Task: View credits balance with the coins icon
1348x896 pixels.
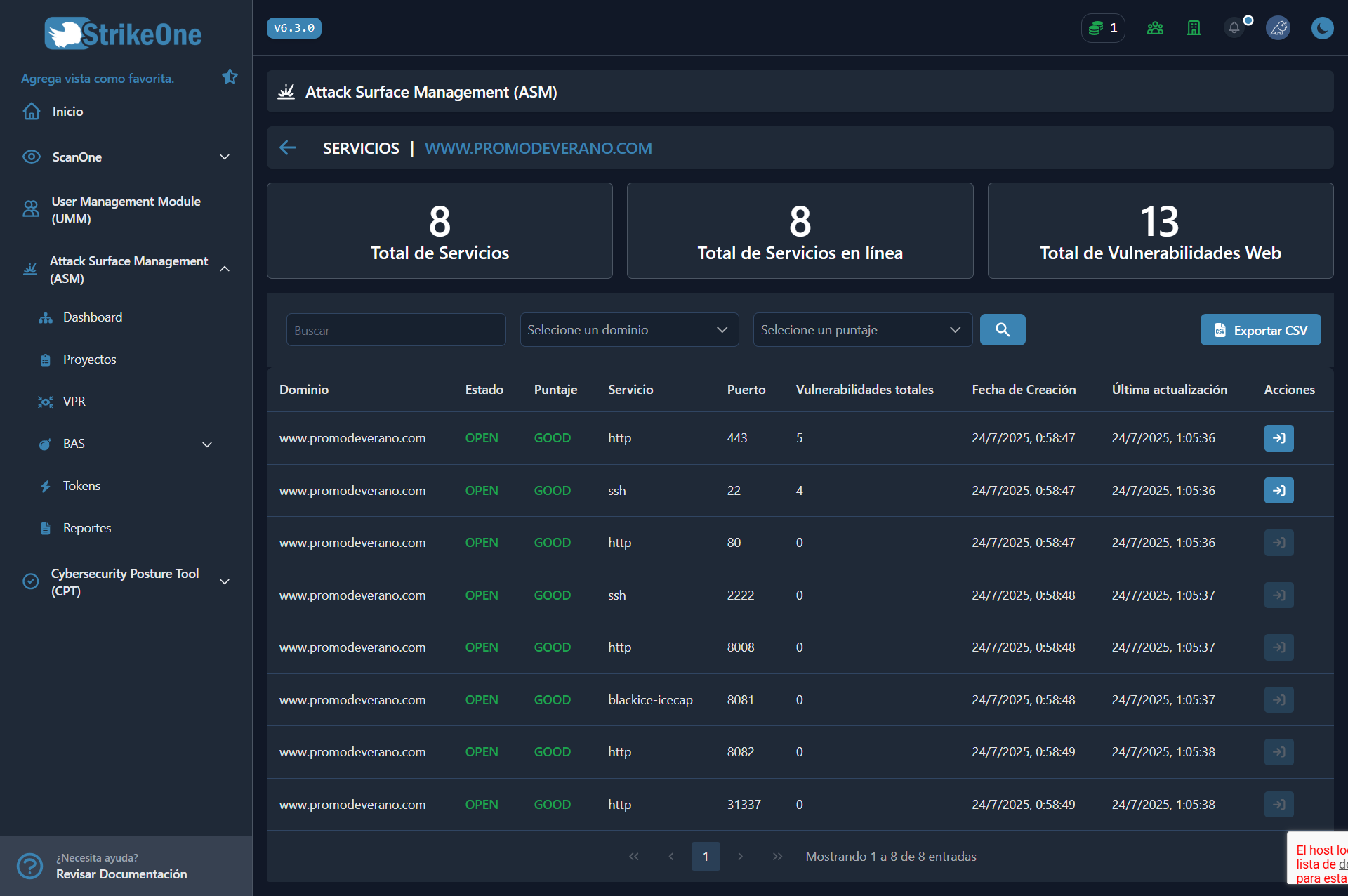Action: point(1102,27)
